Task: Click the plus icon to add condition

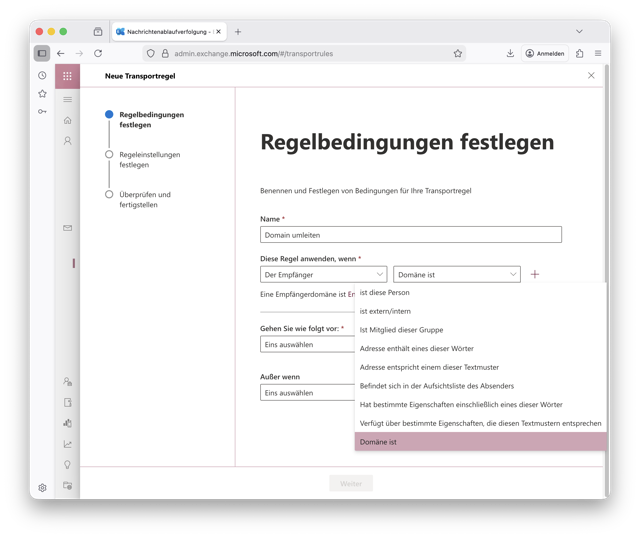Action: 535,274
